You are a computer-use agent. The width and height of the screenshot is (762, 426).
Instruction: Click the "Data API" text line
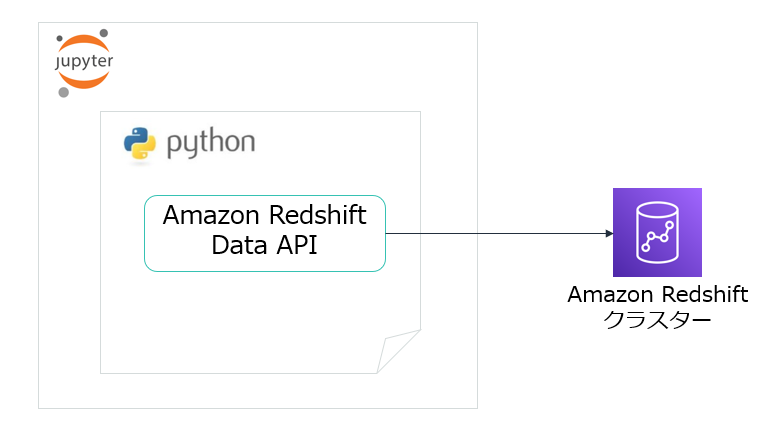[x=265, y=247]
